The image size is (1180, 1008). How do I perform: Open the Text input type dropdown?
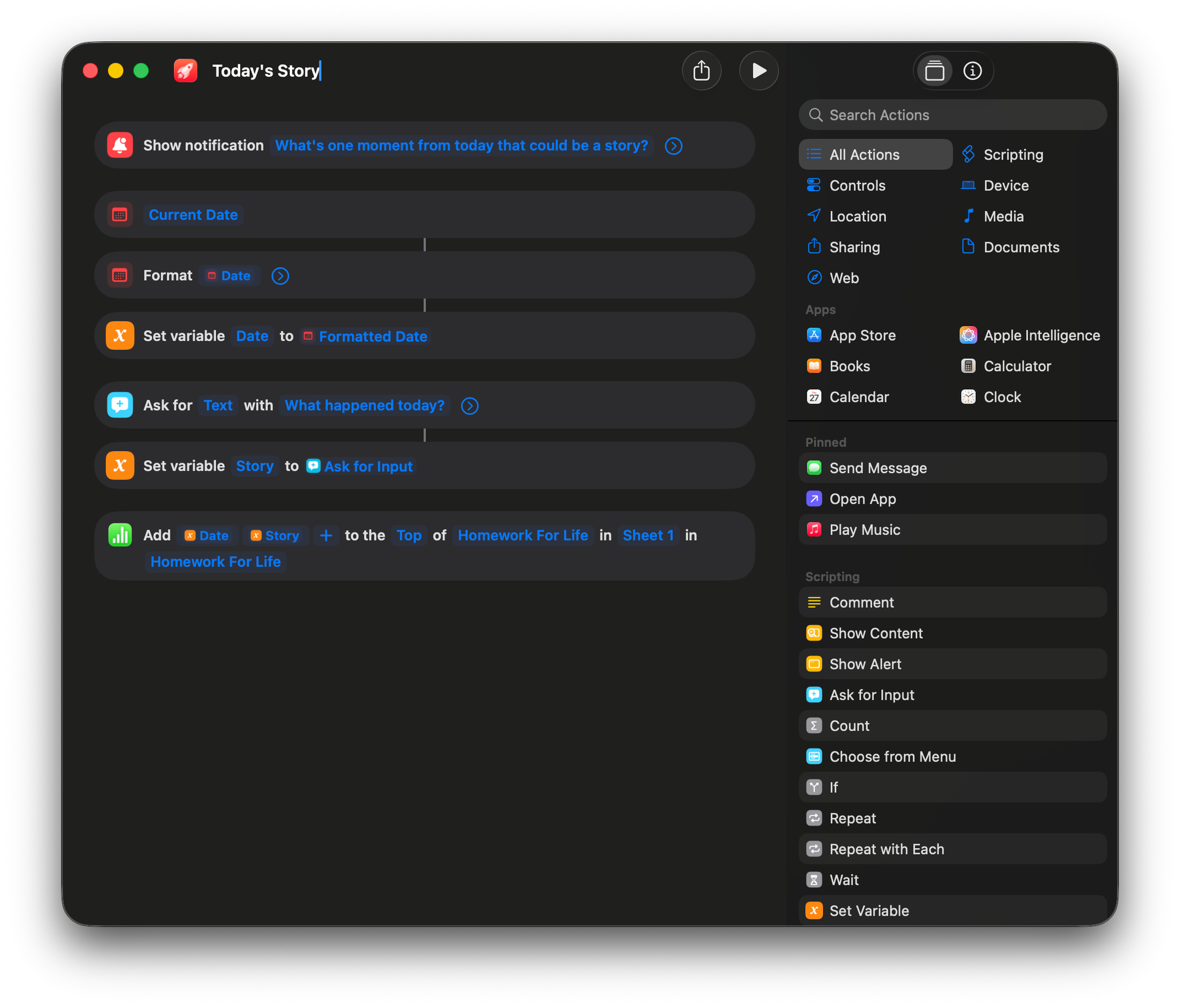coord(218,405)
